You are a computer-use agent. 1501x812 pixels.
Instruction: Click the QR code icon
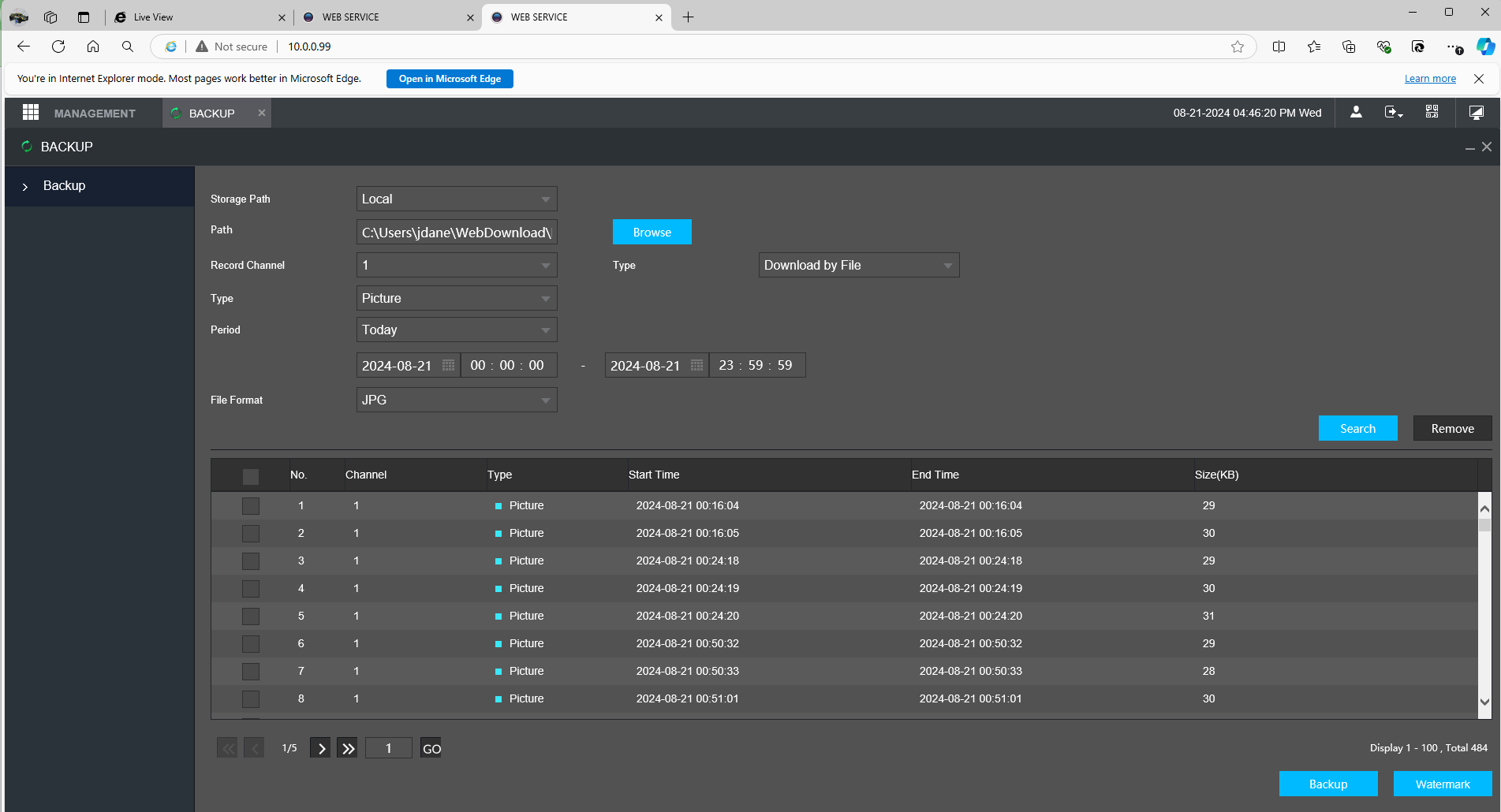point(1432,112)
